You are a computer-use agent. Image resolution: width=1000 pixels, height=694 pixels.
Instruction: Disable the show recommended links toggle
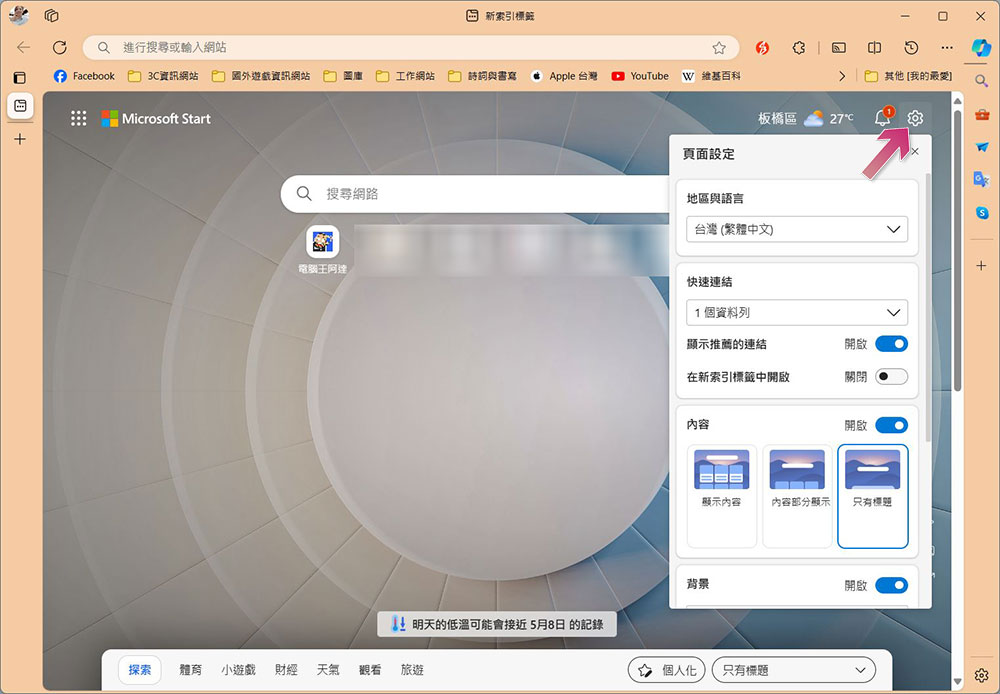point(891,344)
